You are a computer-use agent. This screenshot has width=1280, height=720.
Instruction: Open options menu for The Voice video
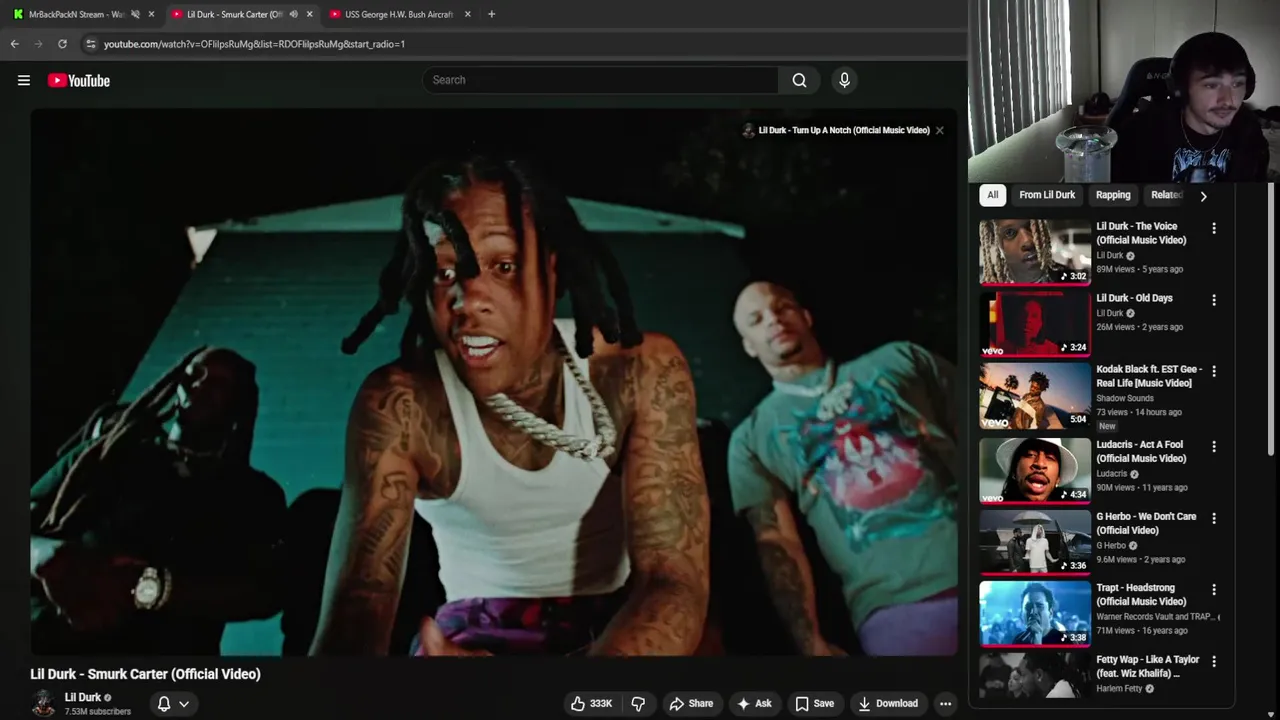(1214, 229)
